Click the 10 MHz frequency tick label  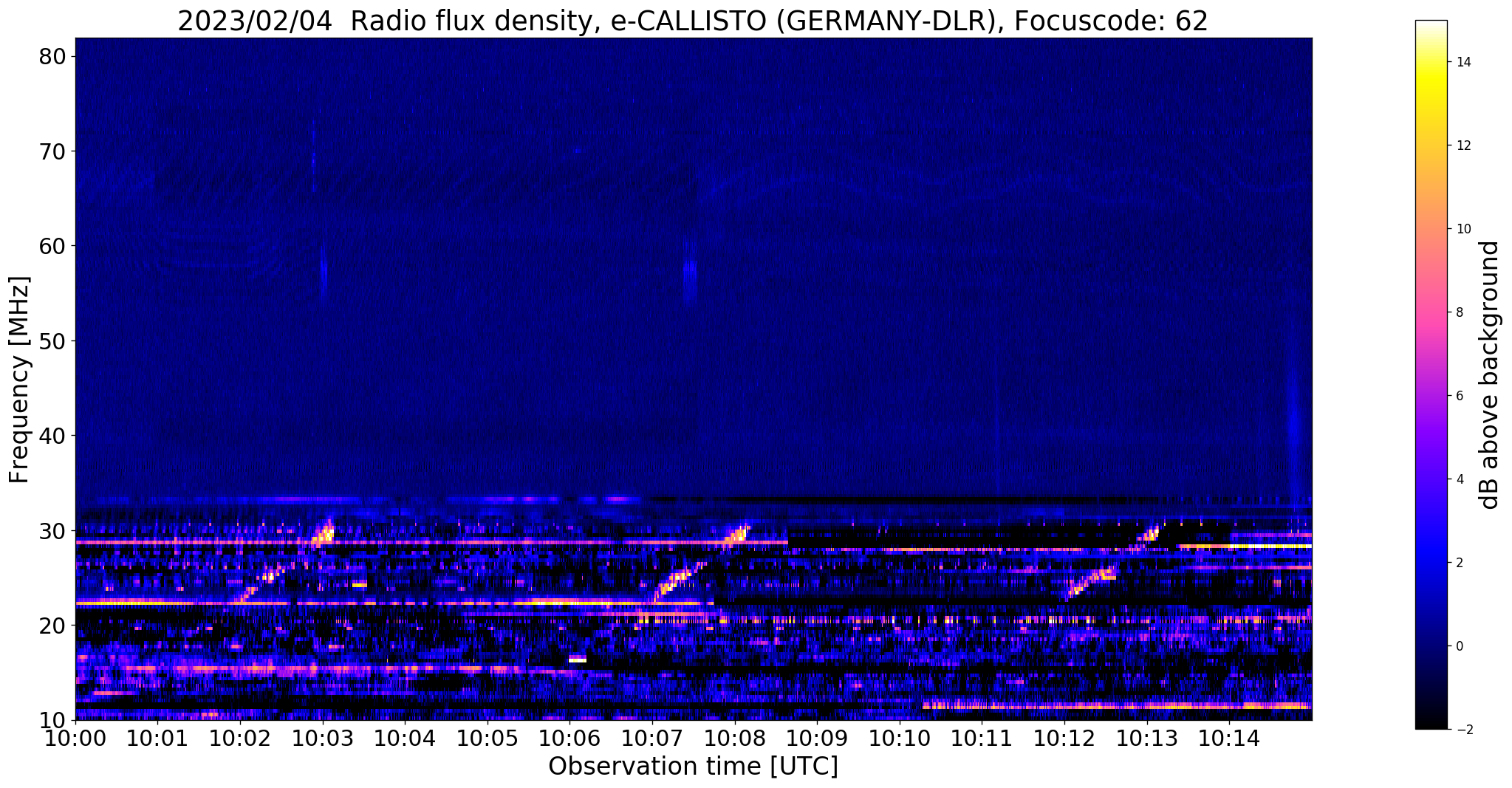[x=52, y=720]
